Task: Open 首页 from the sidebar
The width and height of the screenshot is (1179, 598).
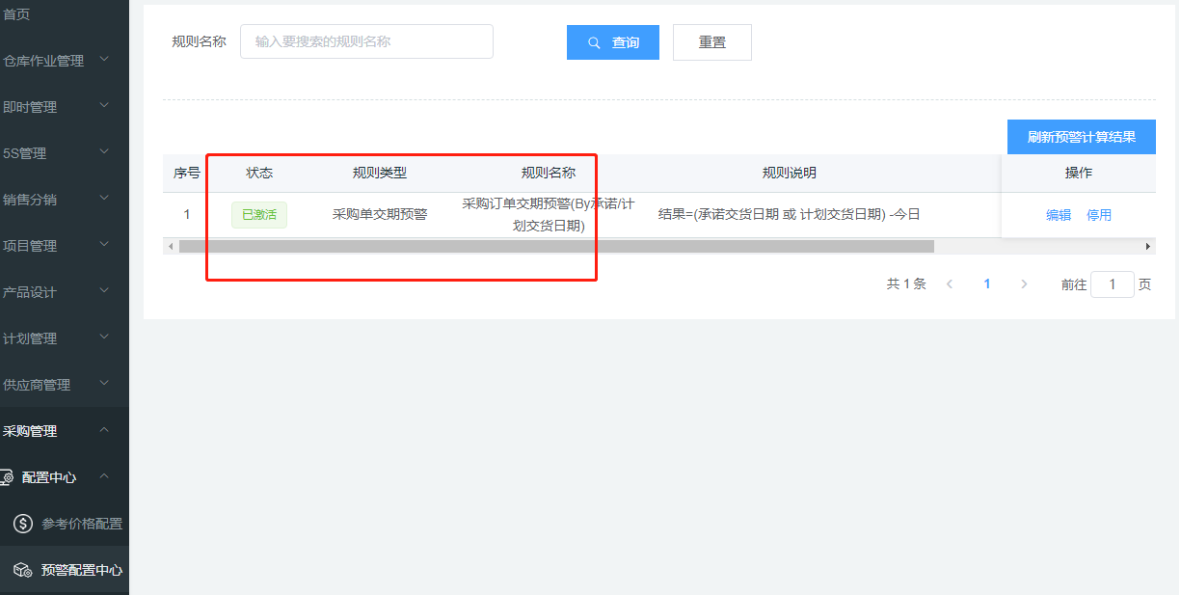Action: [x=17, y=14]
